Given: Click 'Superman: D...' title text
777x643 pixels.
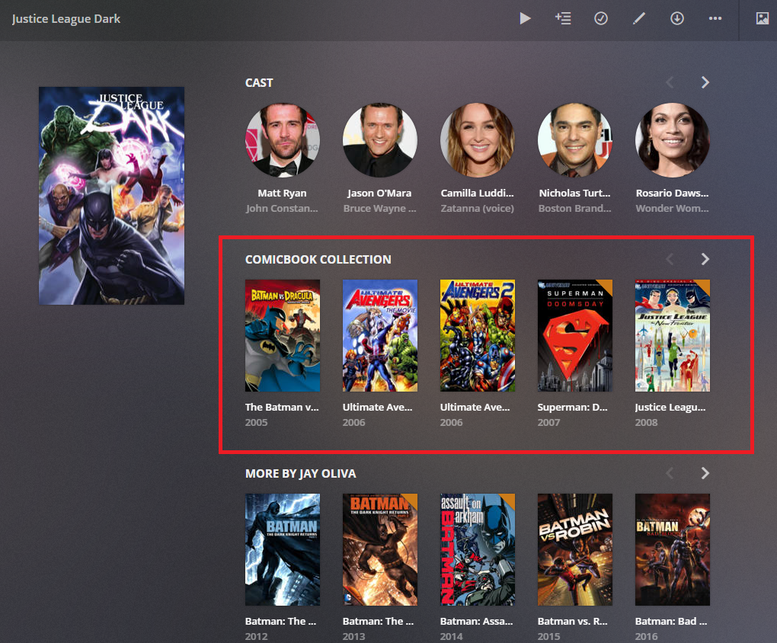Looking at the screenshot, I should [572, 407].
